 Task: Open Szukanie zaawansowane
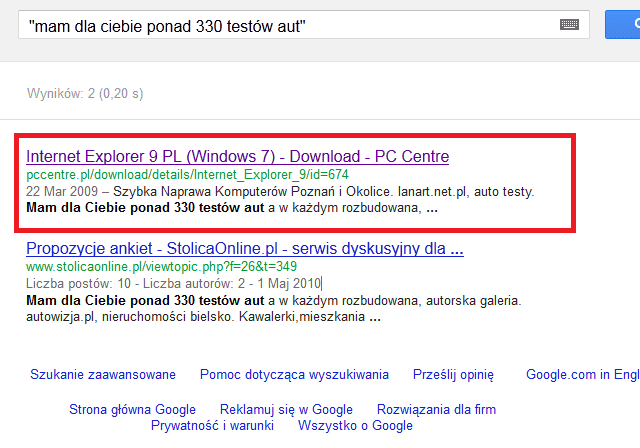point(103,375)
